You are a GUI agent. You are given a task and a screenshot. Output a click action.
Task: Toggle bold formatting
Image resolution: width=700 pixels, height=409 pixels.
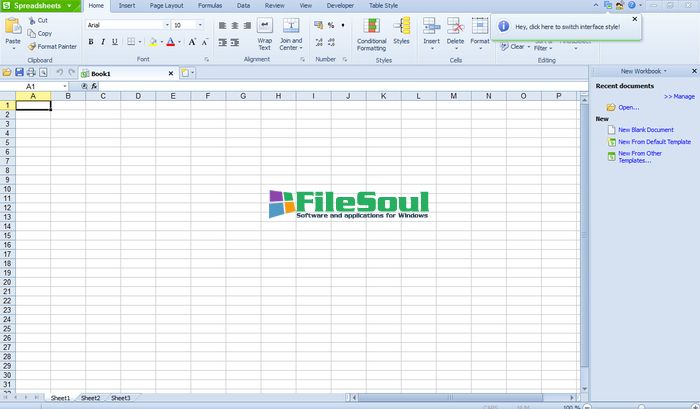tap(90, 42)
